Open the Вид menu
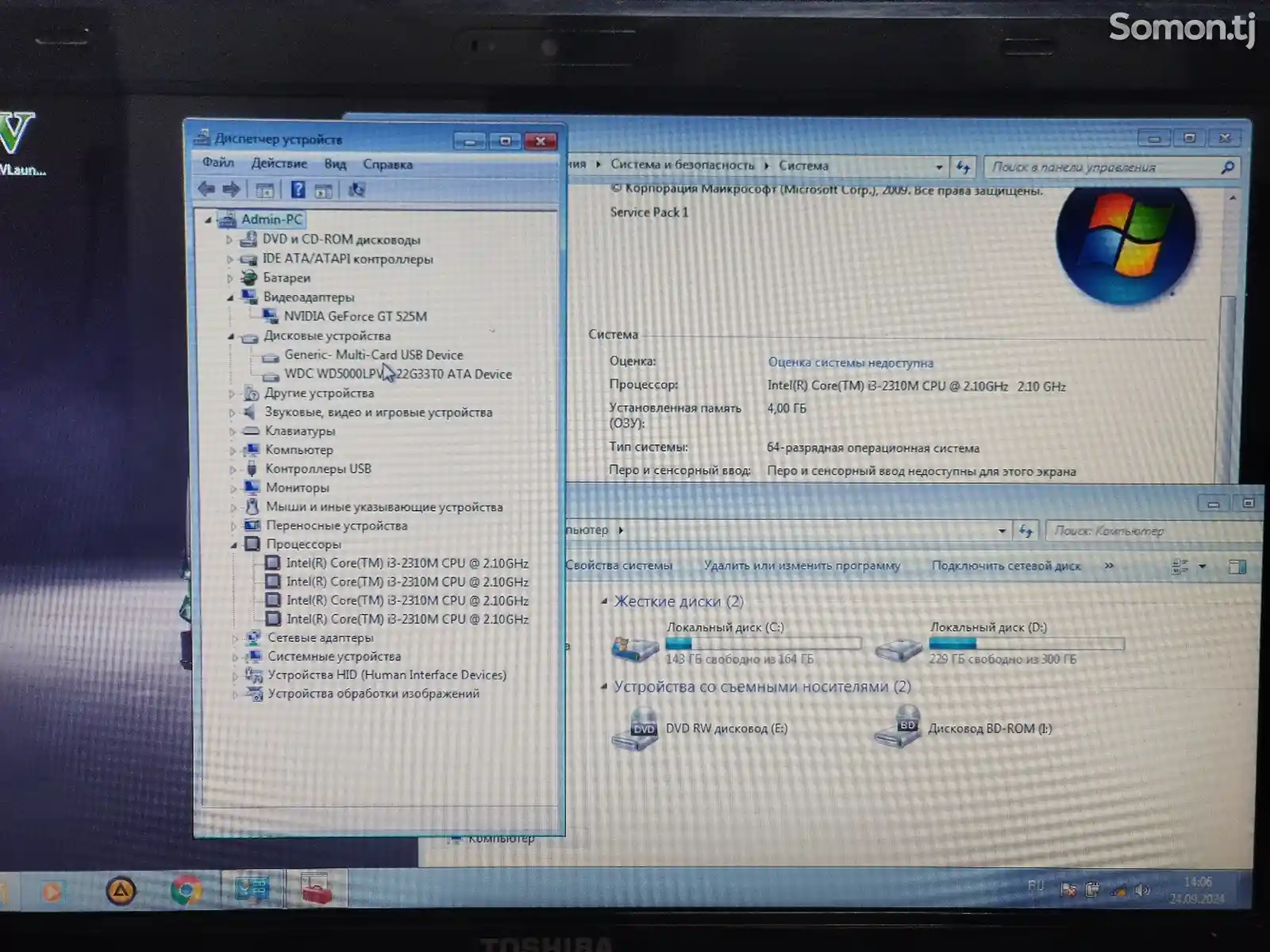This screenshot has height=952, width=1270. 335,164
